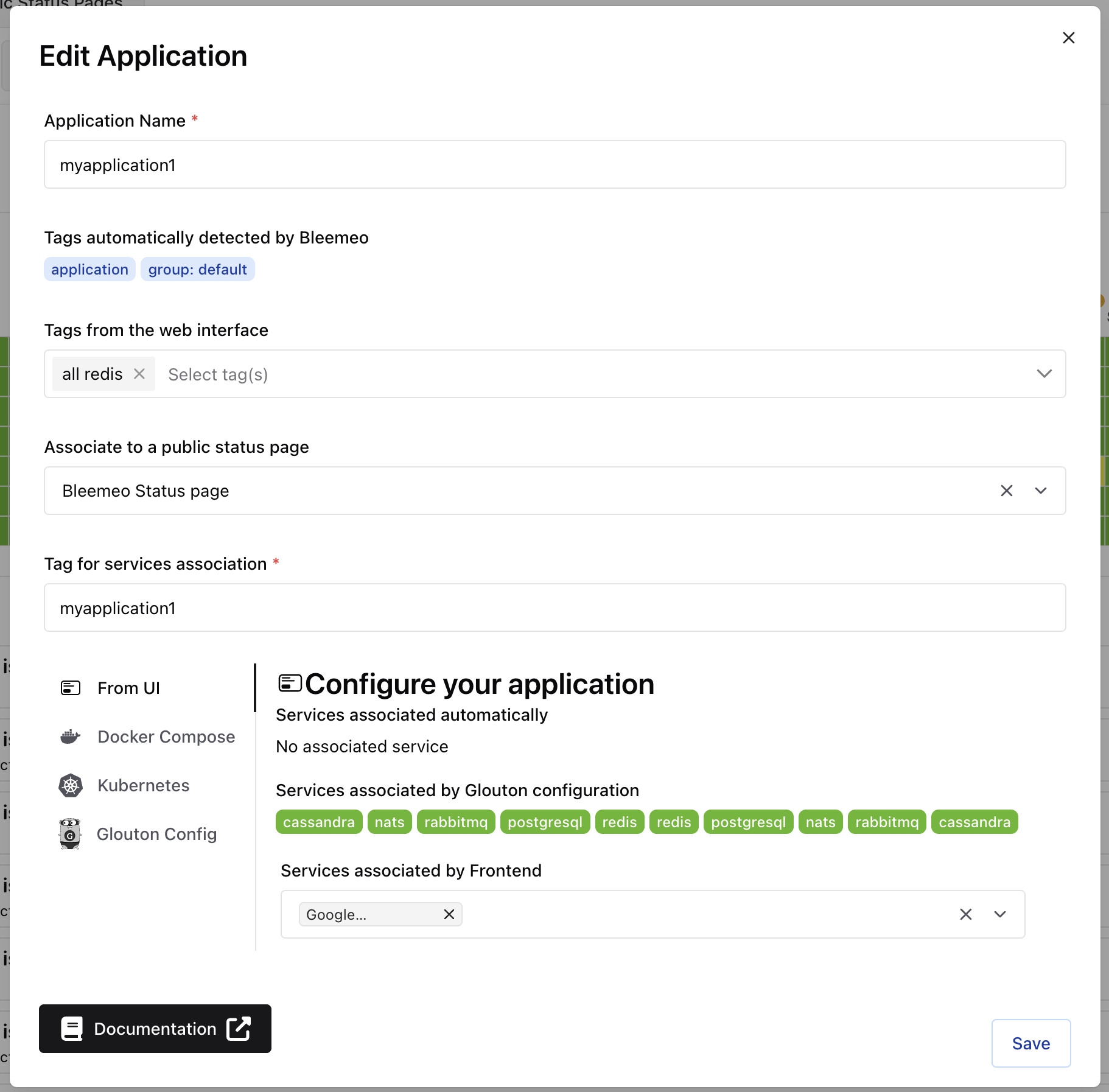
Task: Expand the Select tag(s) dropdown
Action: [1045, 374]
